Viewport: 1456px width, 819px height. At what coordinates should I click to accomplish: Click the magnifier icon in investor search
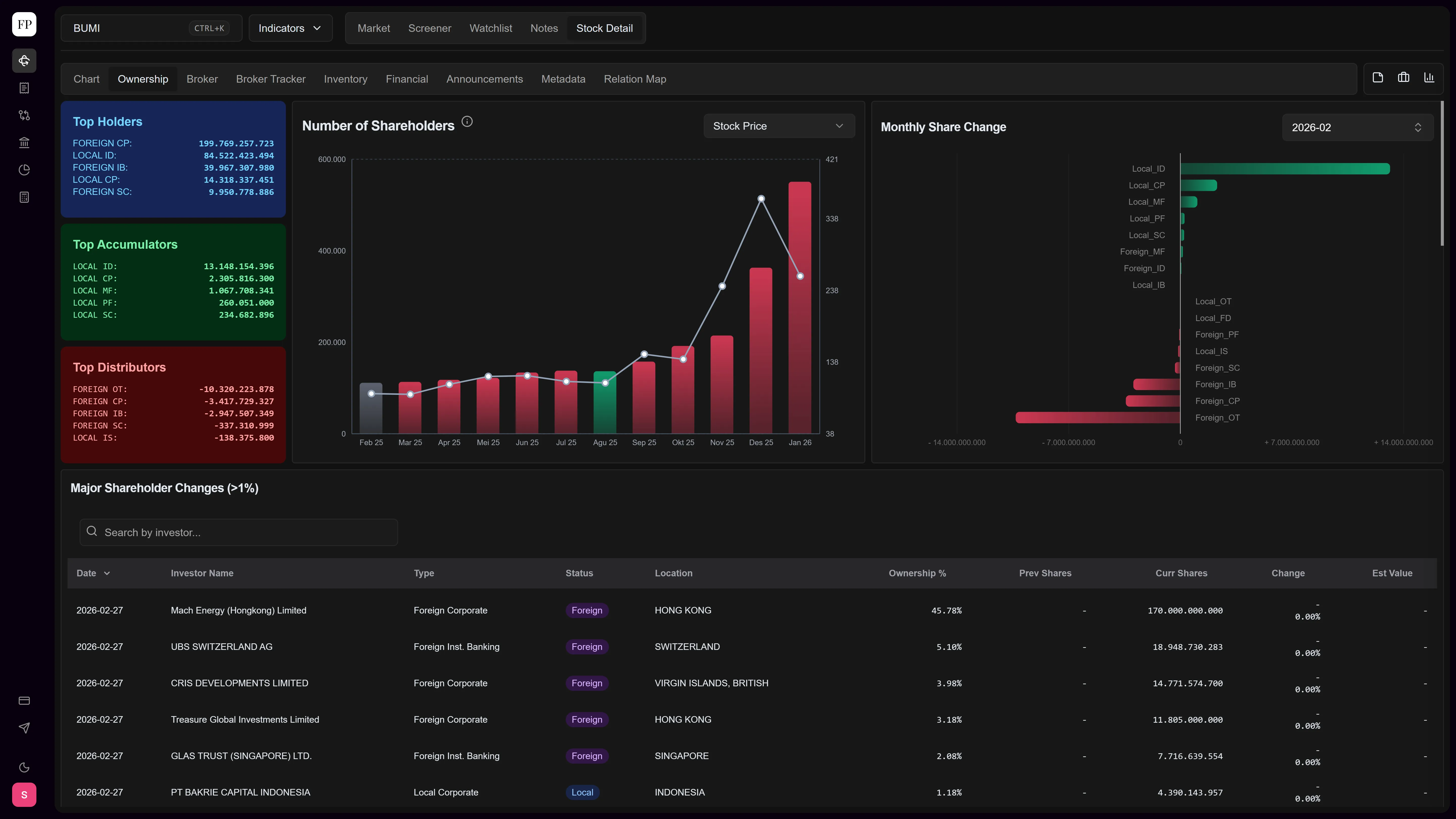click(x=92, y=531)
